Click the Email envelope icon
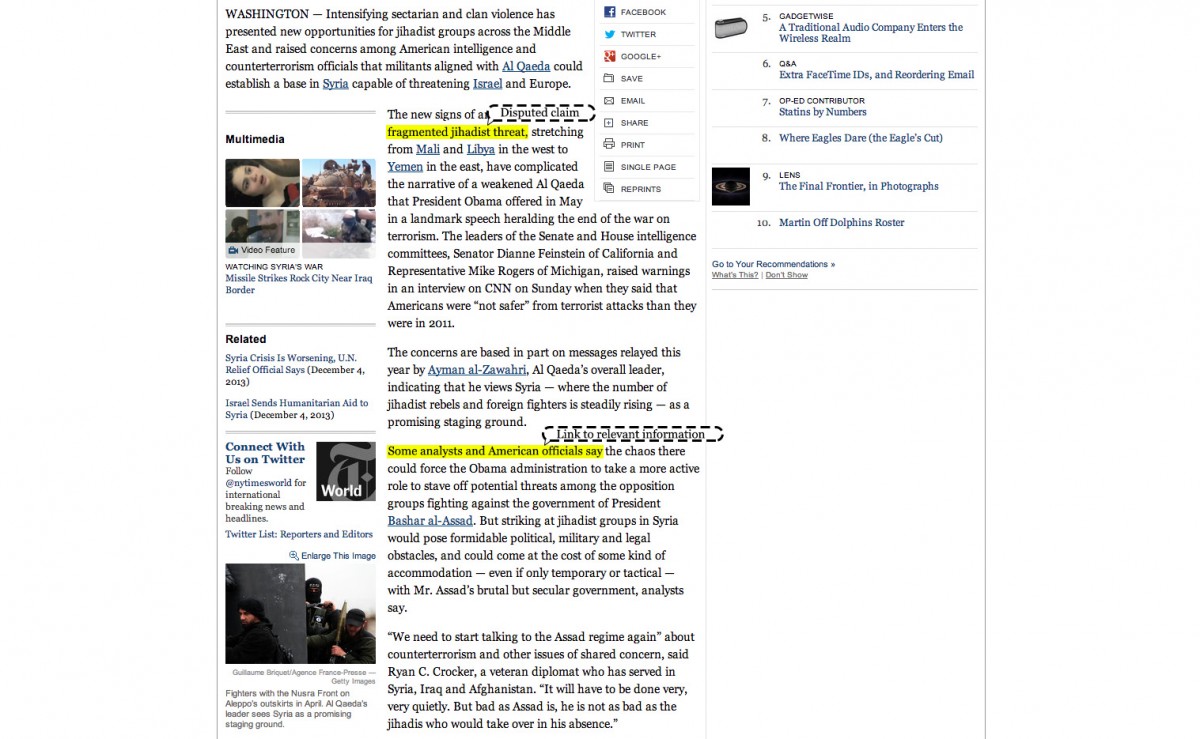The image size is (1200, 739). tap(609, 101)
